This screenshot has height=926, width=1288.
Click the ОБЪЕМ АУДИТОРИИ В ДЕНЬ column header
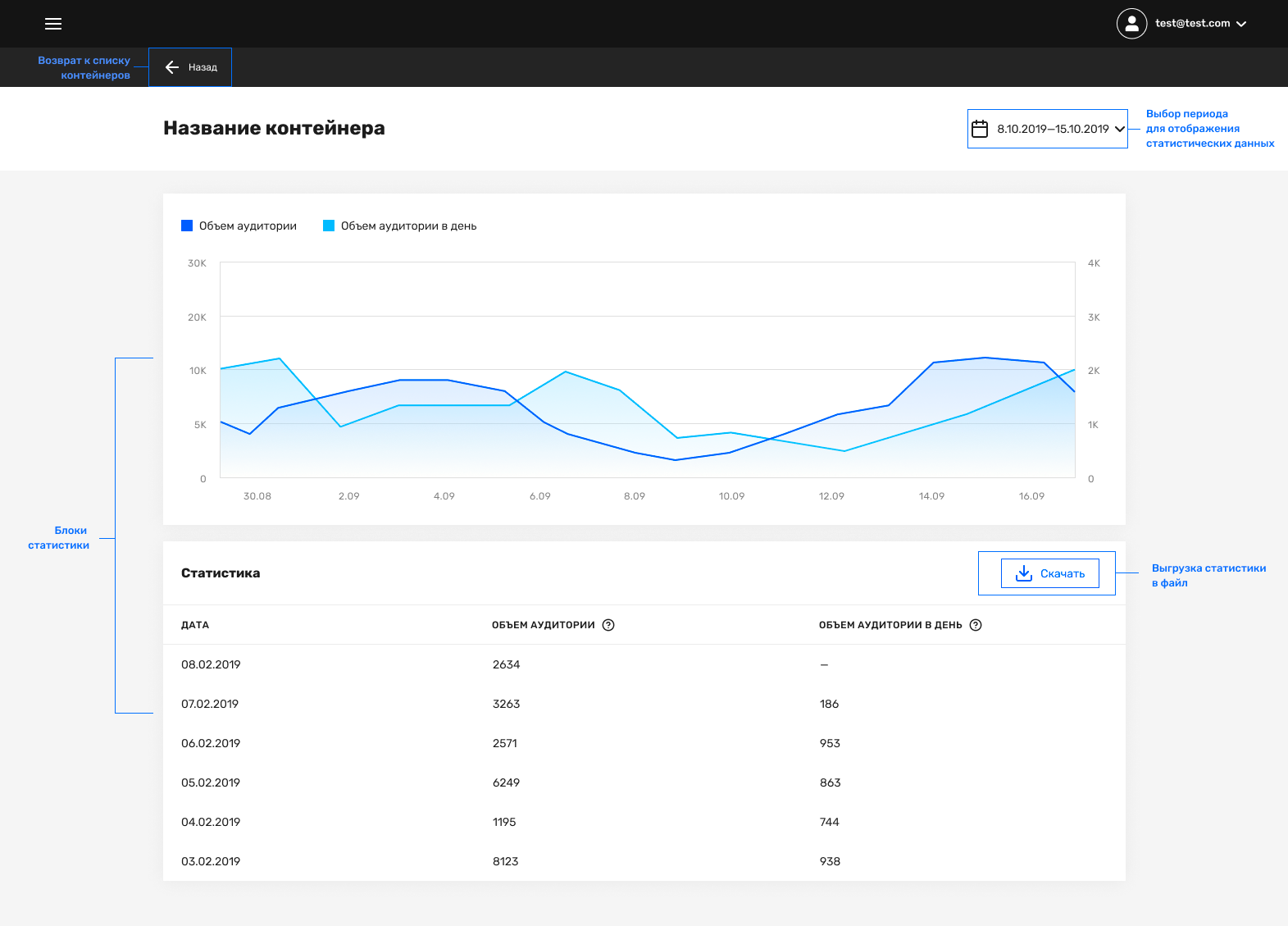point(890,625)
